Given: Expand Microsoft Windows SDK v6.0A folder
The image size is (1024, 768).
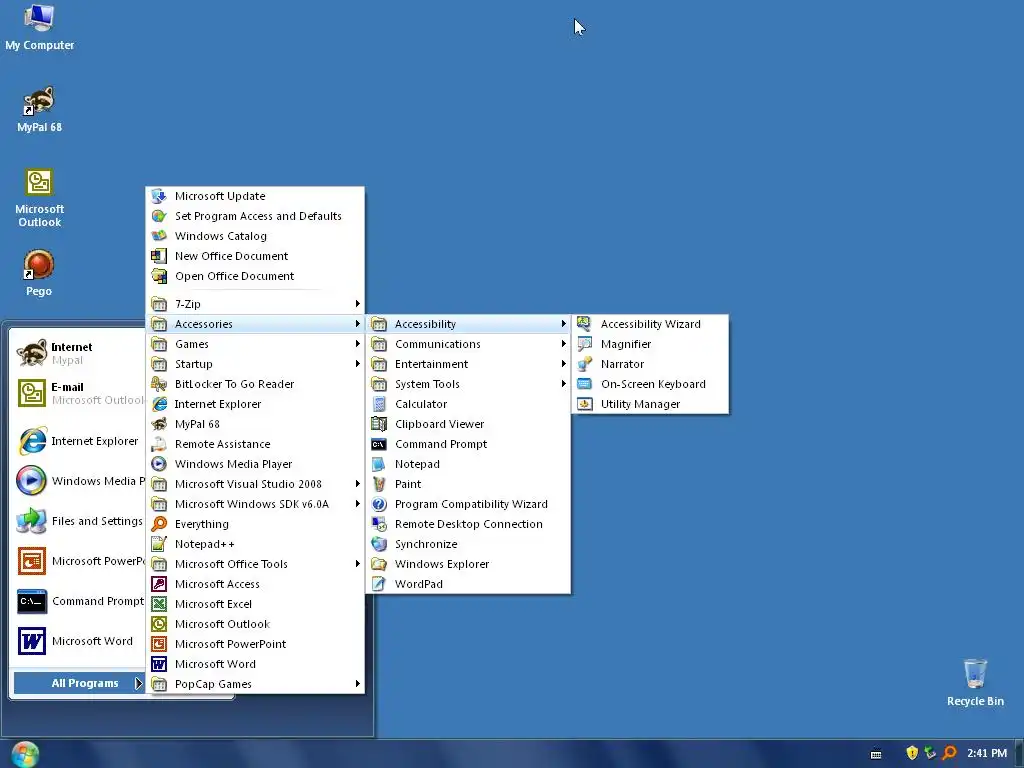Looking at the screenshot, I should click(255, 504).
